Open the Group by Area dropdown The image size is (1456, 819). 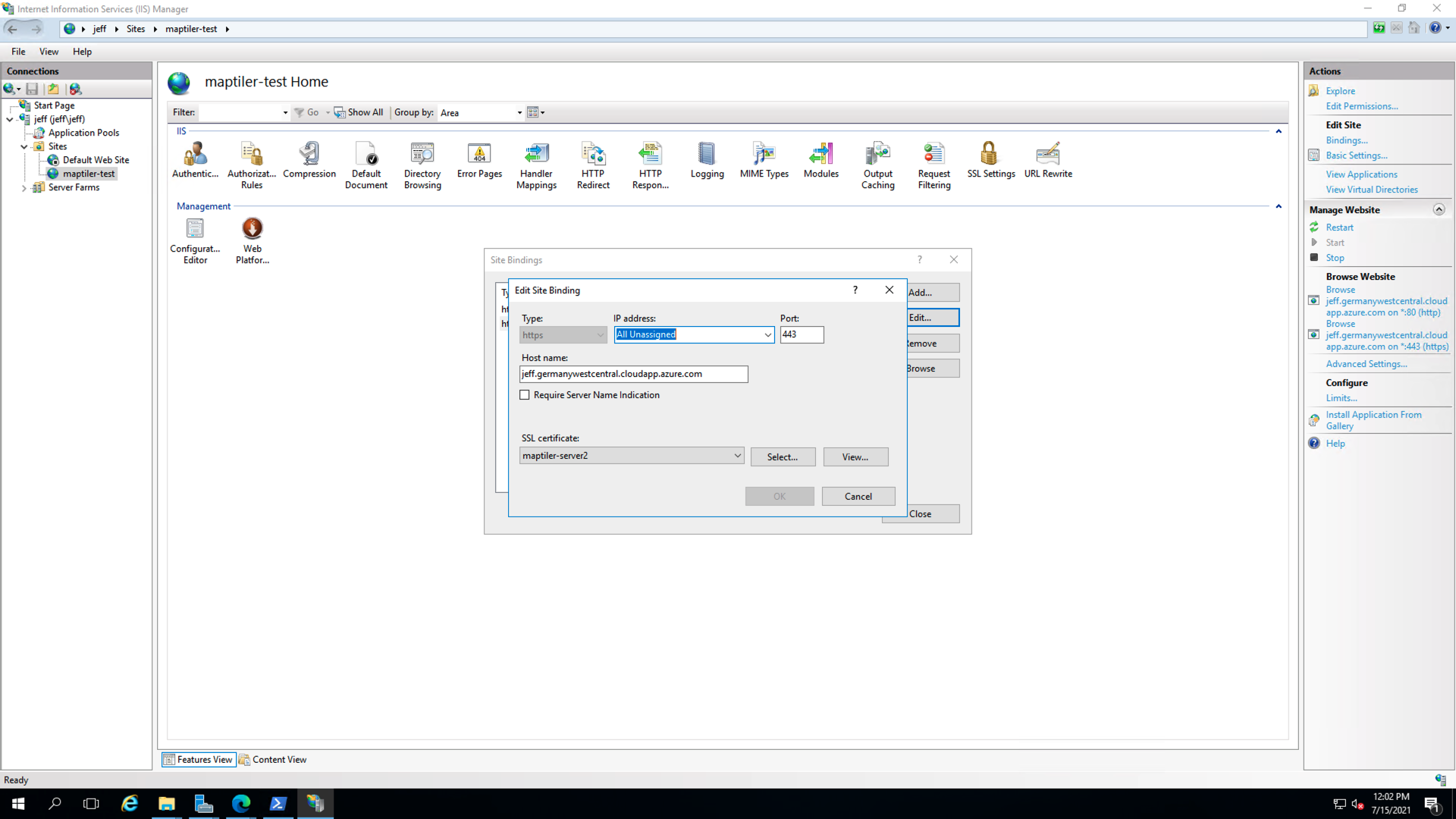(519, 113)
